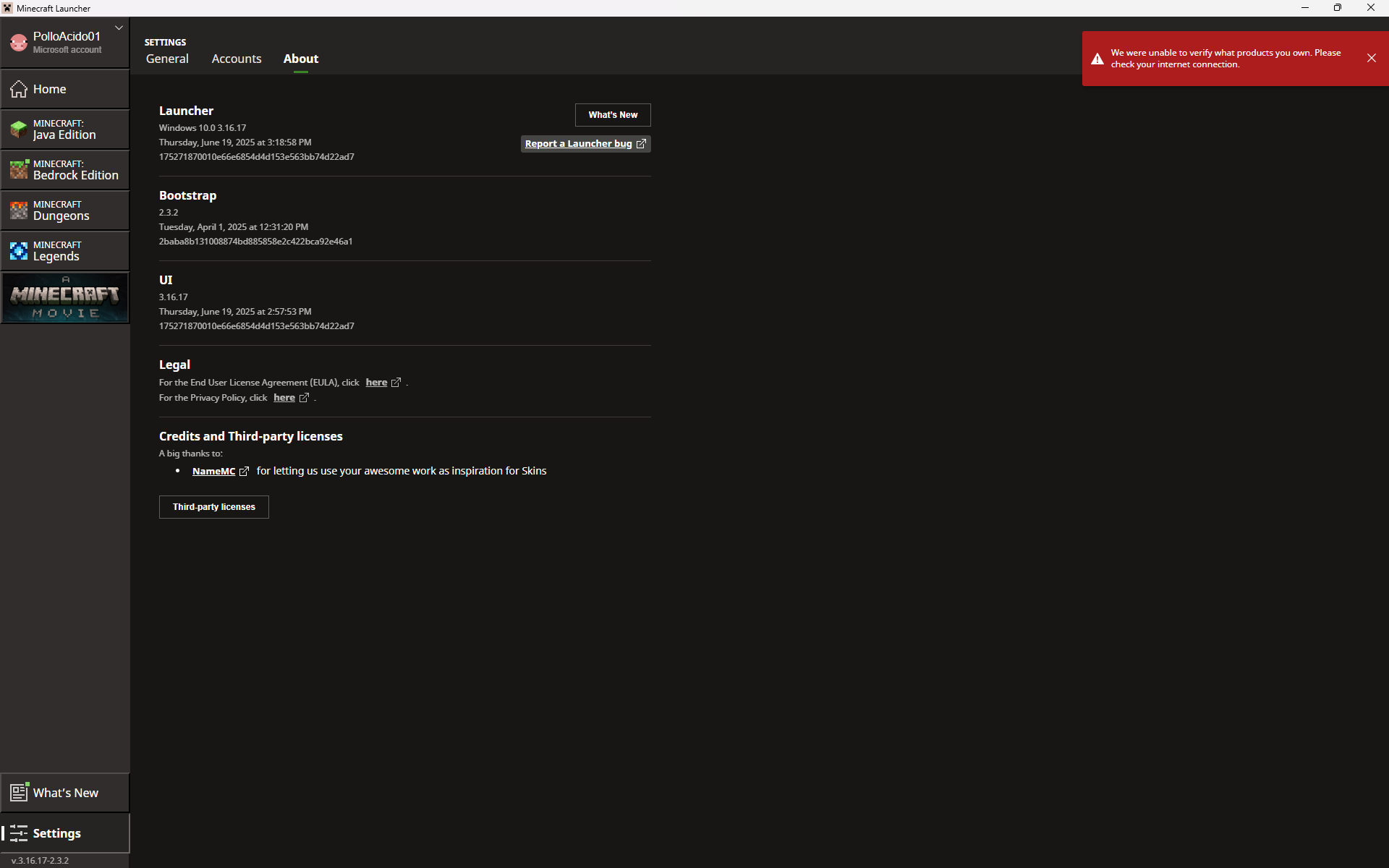Screen dimensions: 1389x868
Task: Open Minecraft Dungeons sidebar icon
Action: 19,210
